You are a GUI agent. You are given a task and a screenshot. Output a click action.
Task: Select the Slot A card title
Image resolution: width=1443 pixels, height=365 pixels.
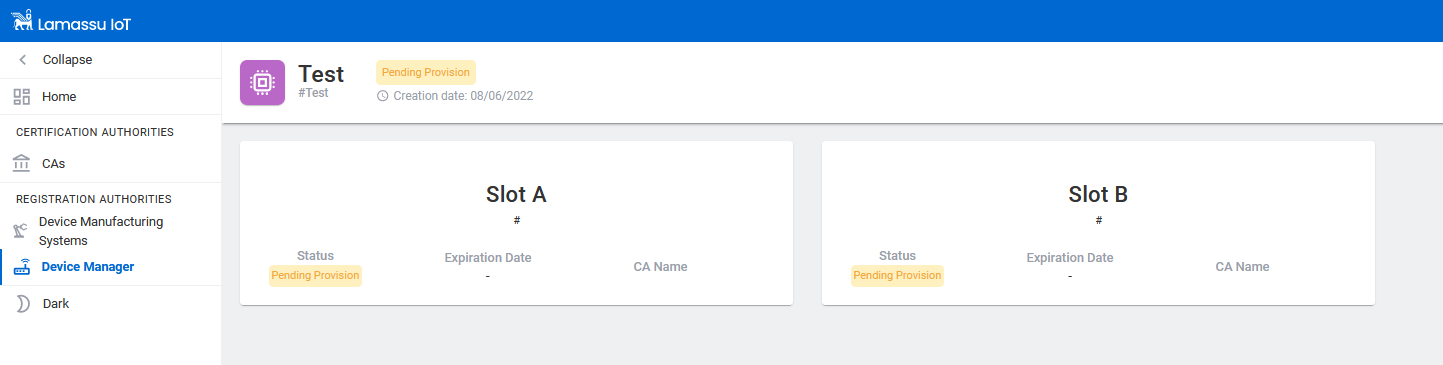pos(516,195)
